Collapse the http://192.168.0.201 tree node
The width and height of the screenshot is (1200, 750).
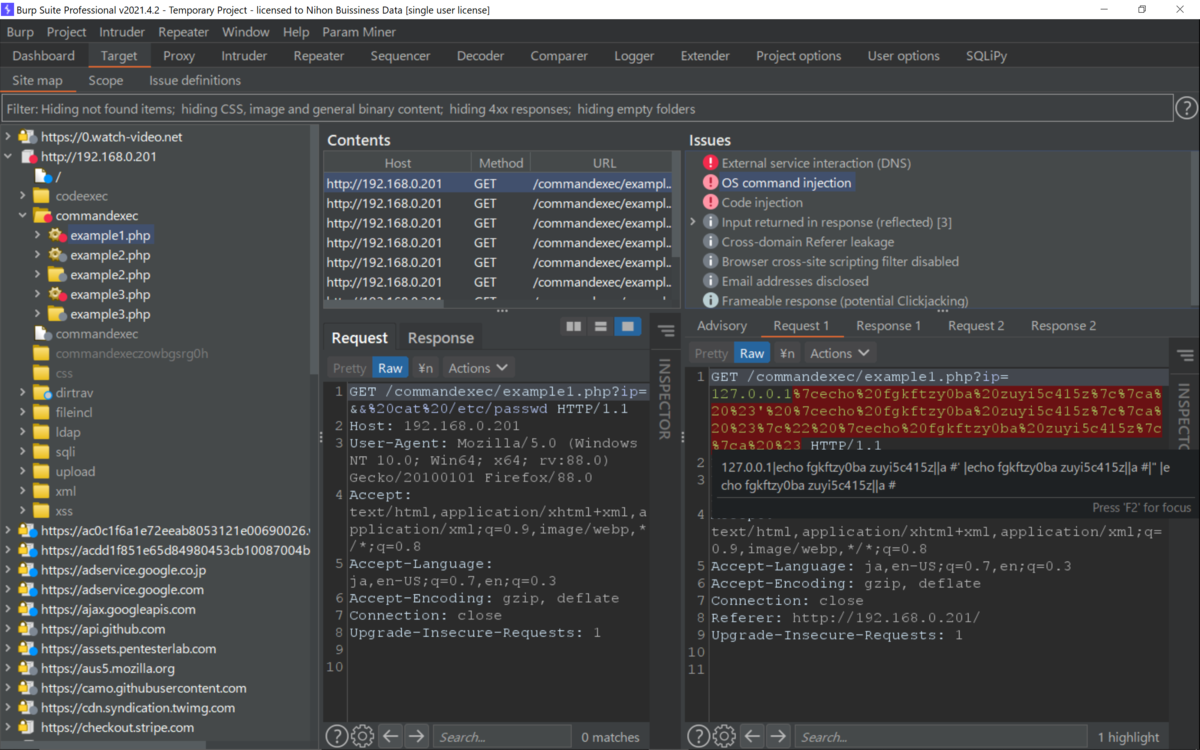tap(9, 157)
